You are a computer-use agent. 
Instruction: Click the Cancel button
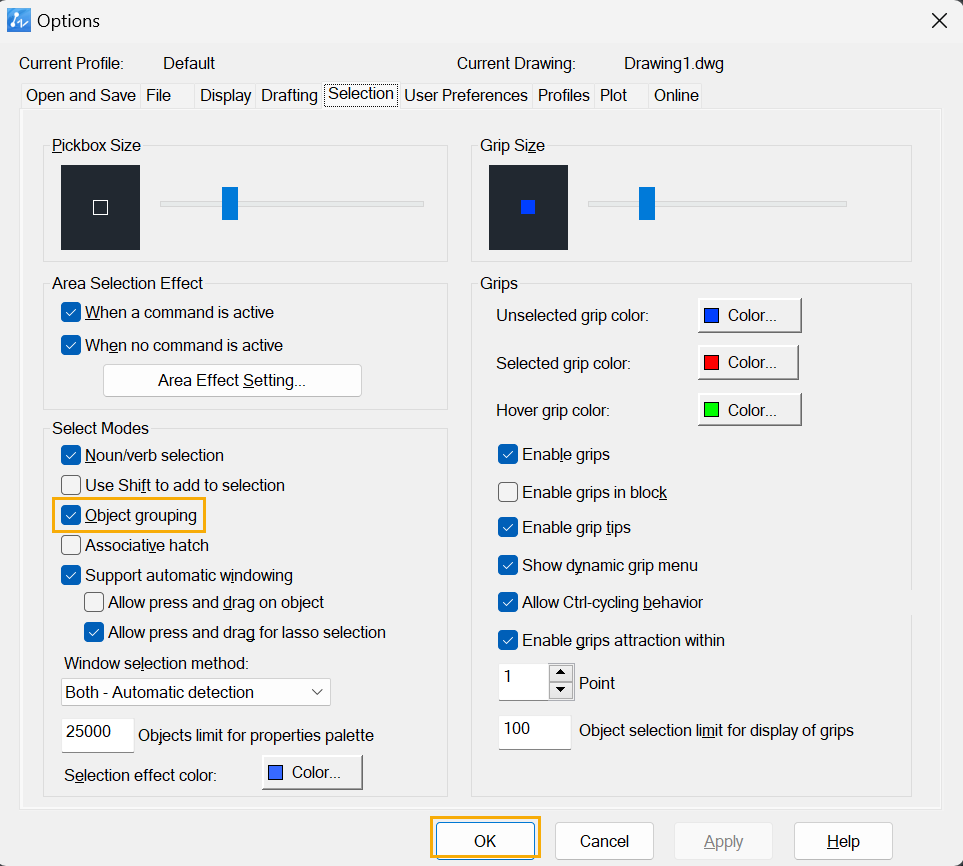(x=604, y=841)
